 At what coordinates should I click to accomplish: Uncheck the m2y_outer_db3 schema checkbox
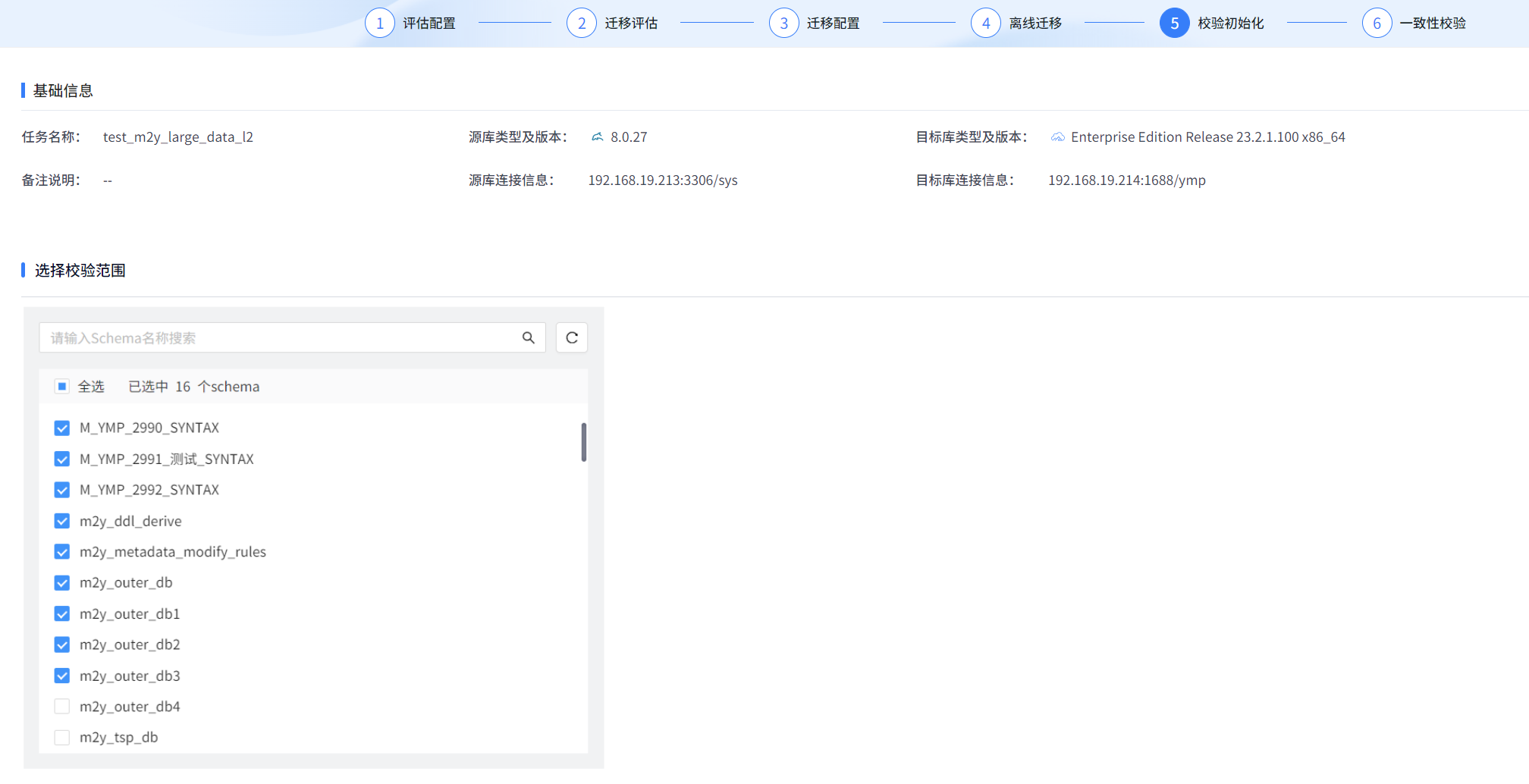62,676
